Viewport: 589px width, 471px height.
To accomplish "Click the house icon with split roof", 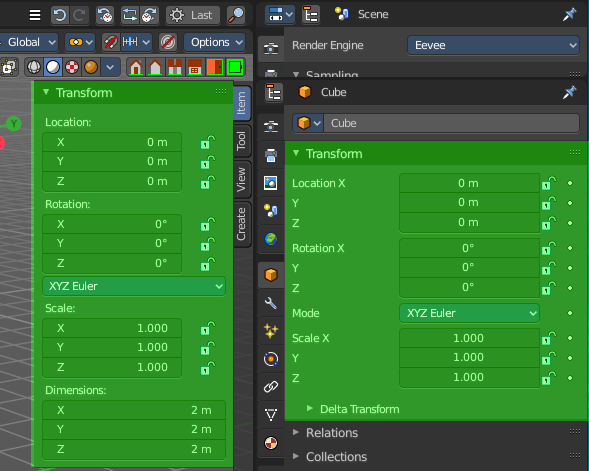I will pyautogui.click(x=175, y=68).
